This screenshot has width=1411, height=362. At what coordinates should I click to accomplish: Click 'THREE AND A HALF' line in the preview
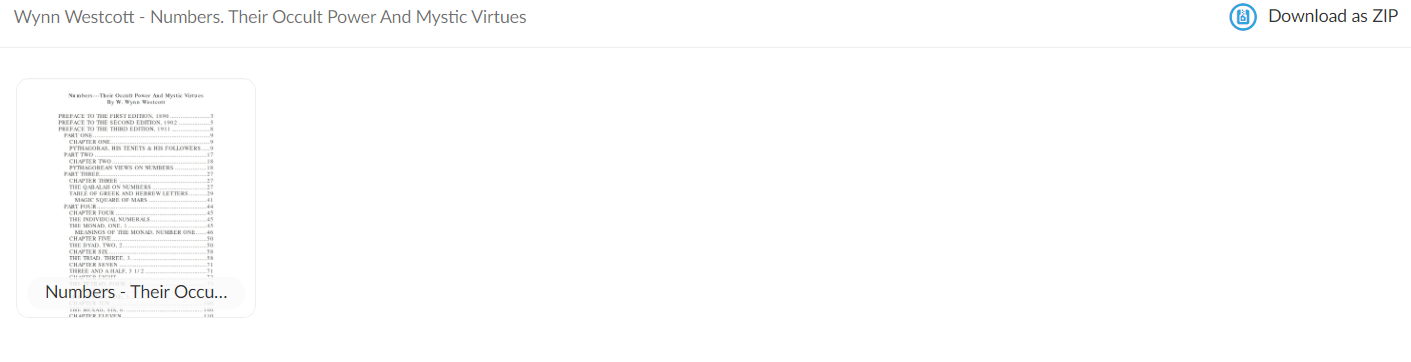107,271
